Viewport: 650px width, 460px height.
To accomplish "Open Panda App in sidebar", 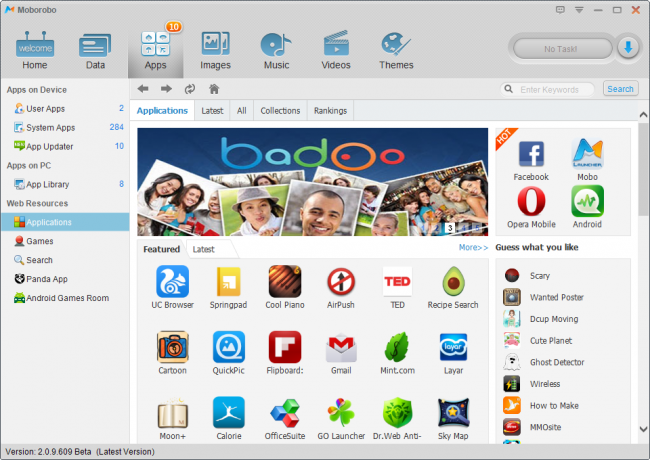I will (x=65, y=279).
